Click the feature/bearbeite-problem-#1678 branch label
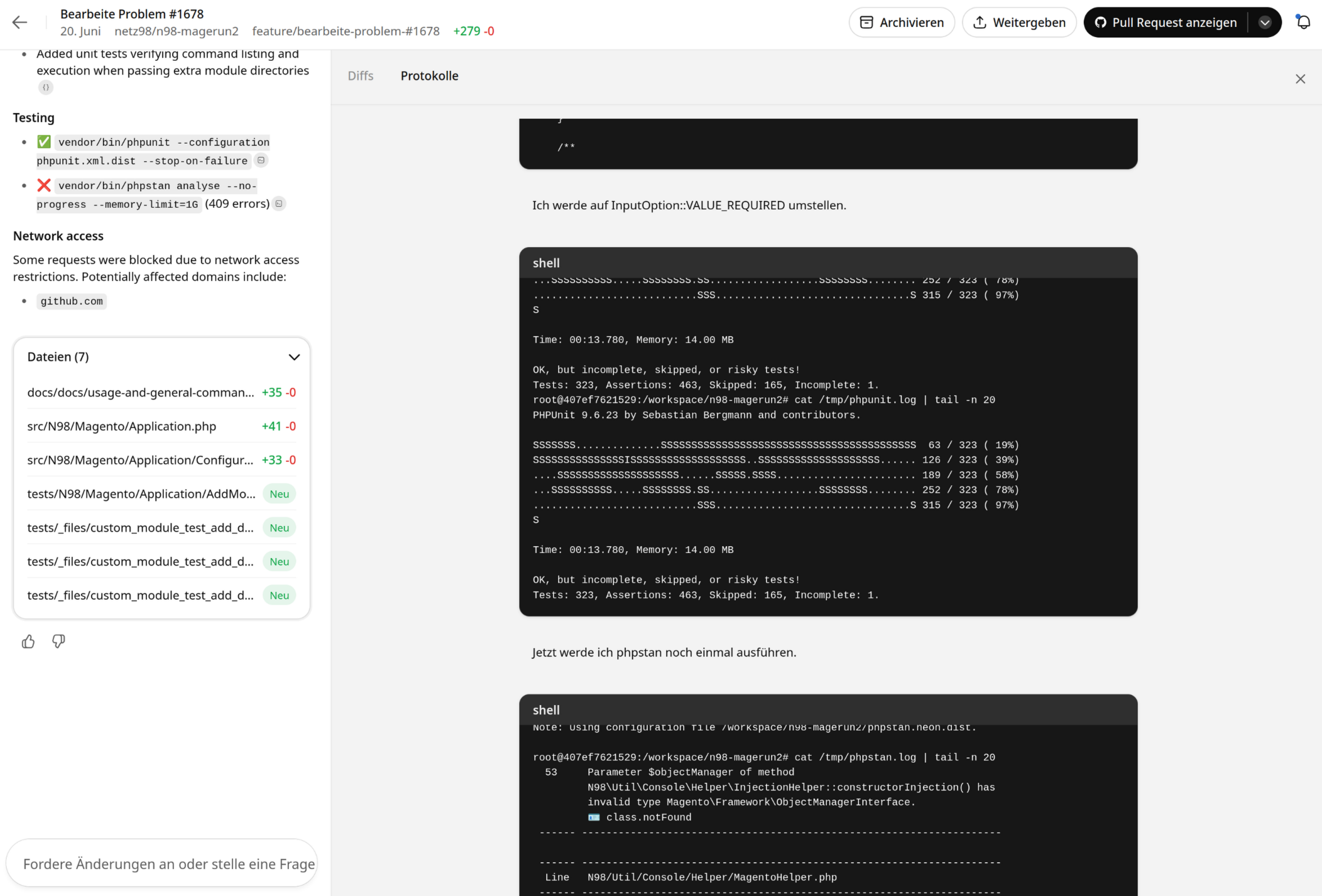 tap(346, 32)
